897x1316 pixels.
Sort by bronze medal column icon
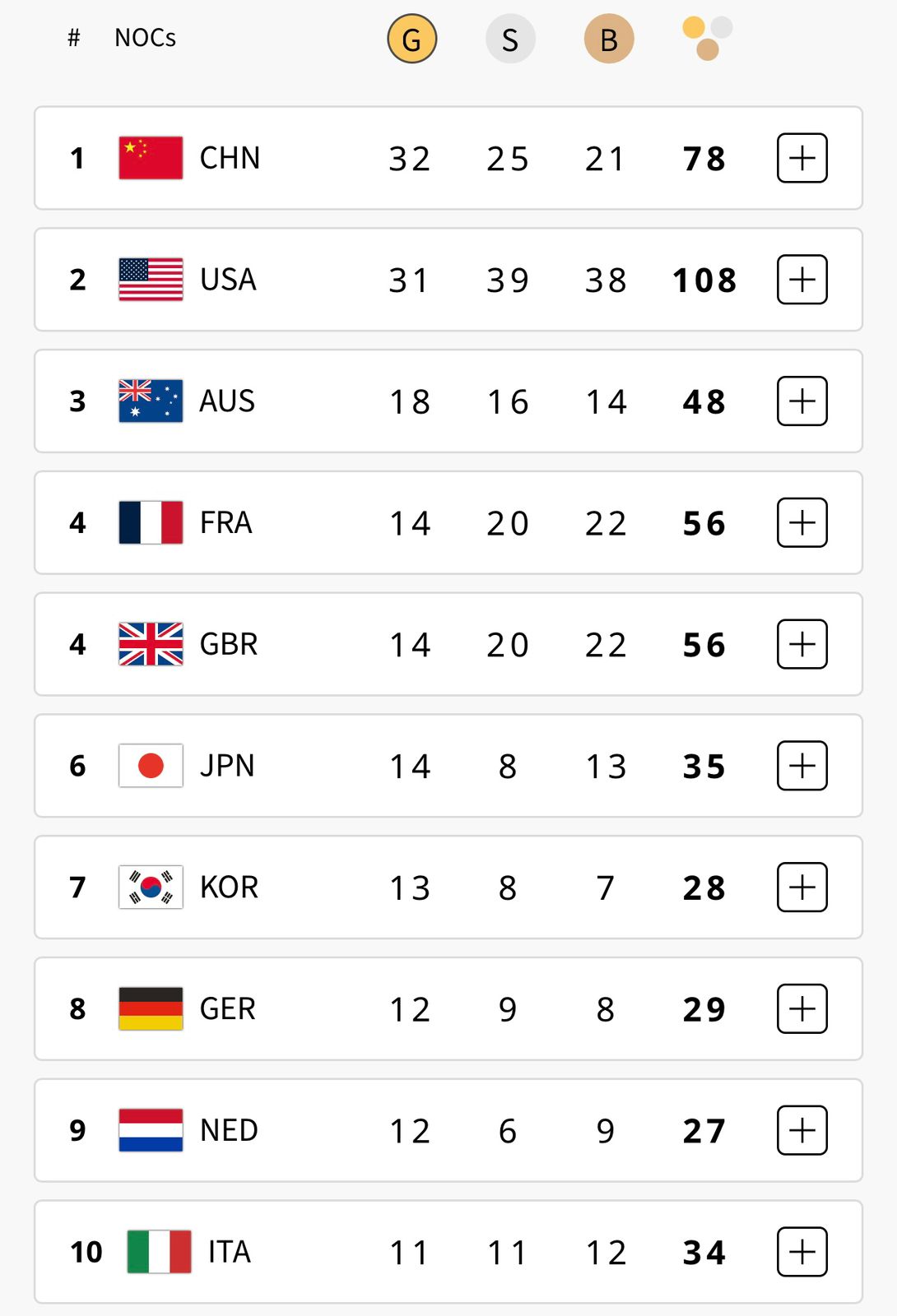[x=609, y=39]
